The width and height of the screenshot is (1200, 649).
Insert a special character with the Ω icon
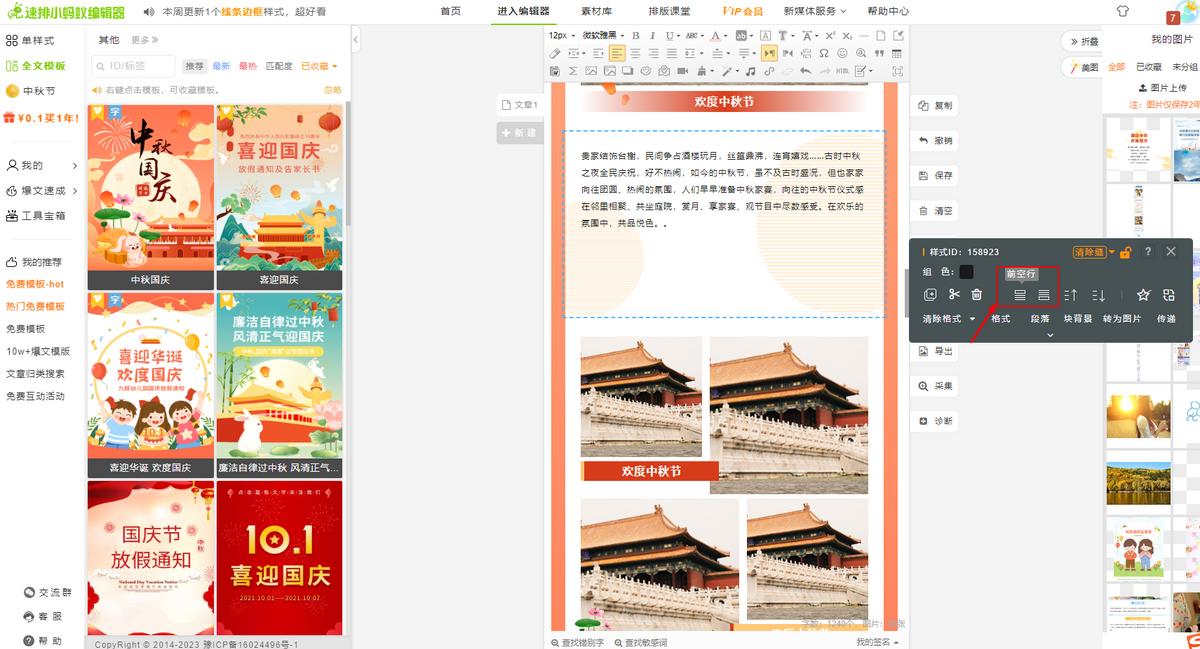tap(824, 54)
